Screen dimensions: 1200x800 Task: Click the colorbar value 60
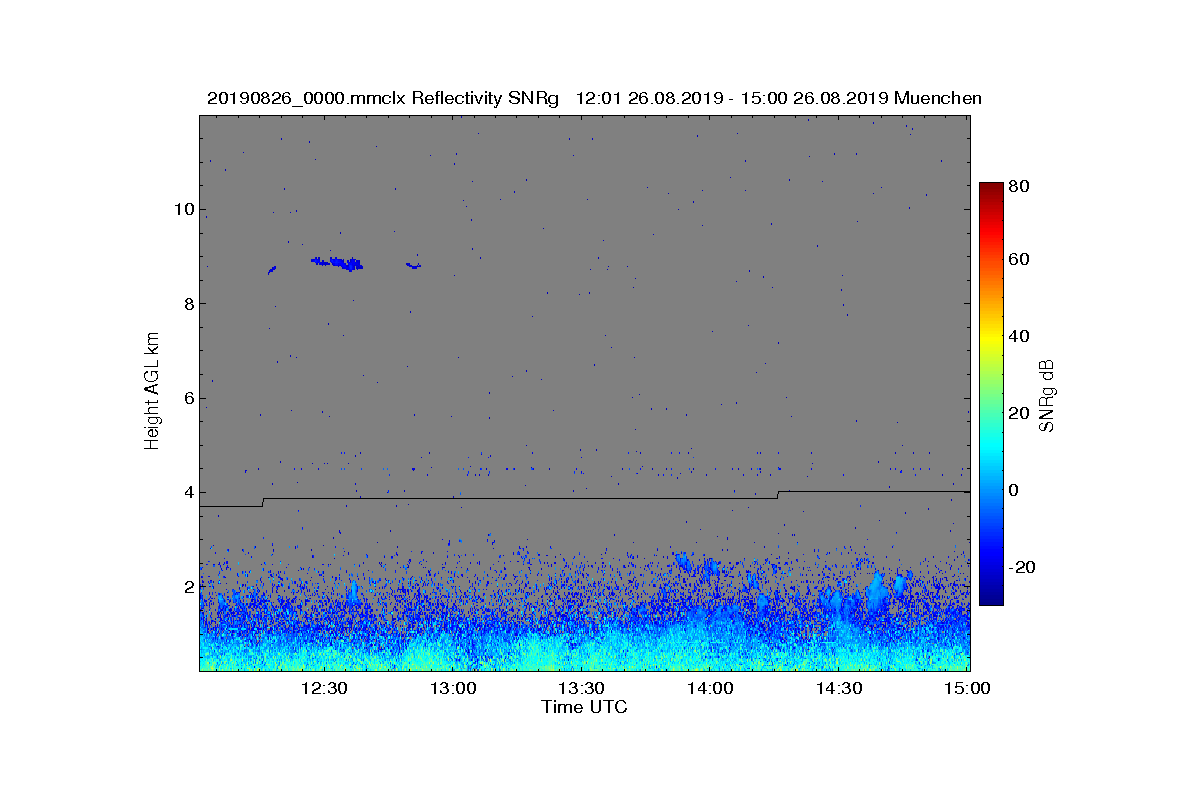tap(1019, 260)
